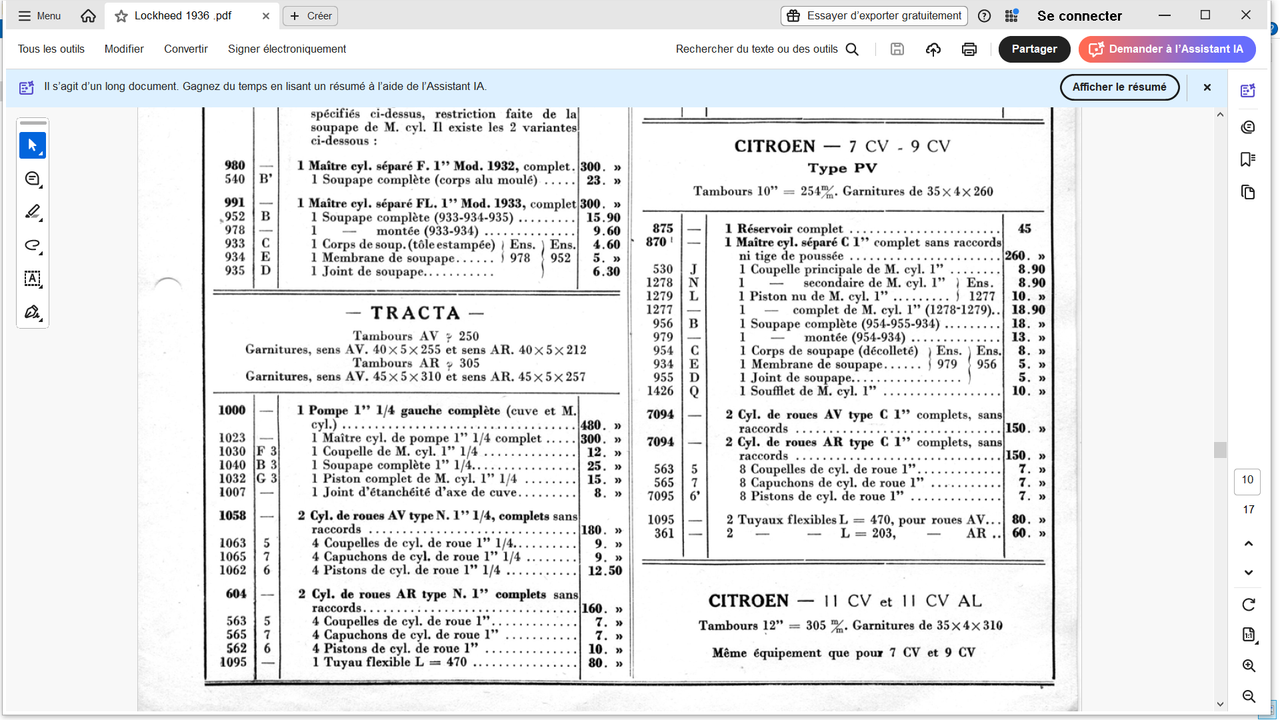This screenshot has width=1280, height=720.
Task: Click the scrollbar up arrow
Action: point(1219,113)
